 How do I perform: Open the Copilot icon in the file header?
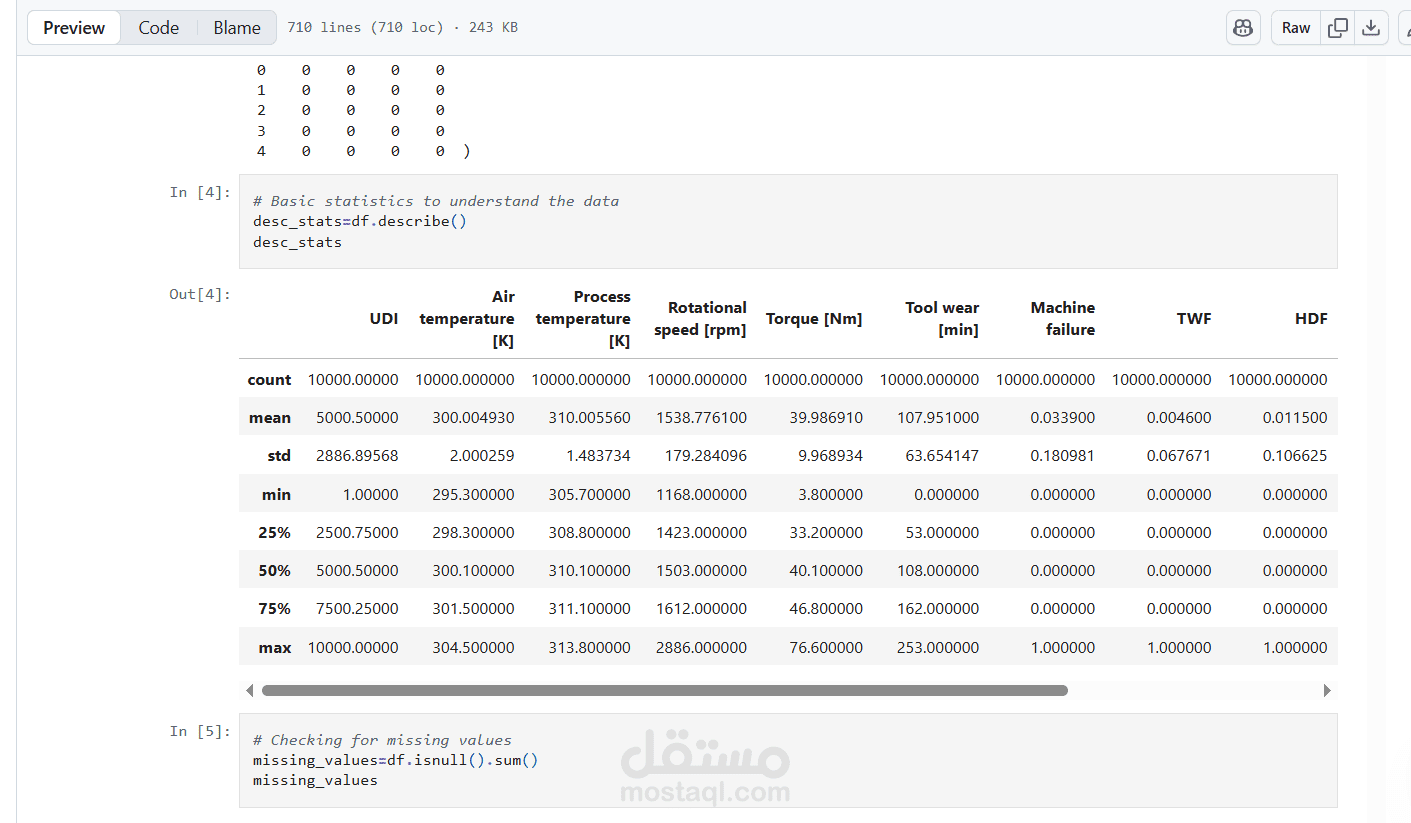point(1243,28)
